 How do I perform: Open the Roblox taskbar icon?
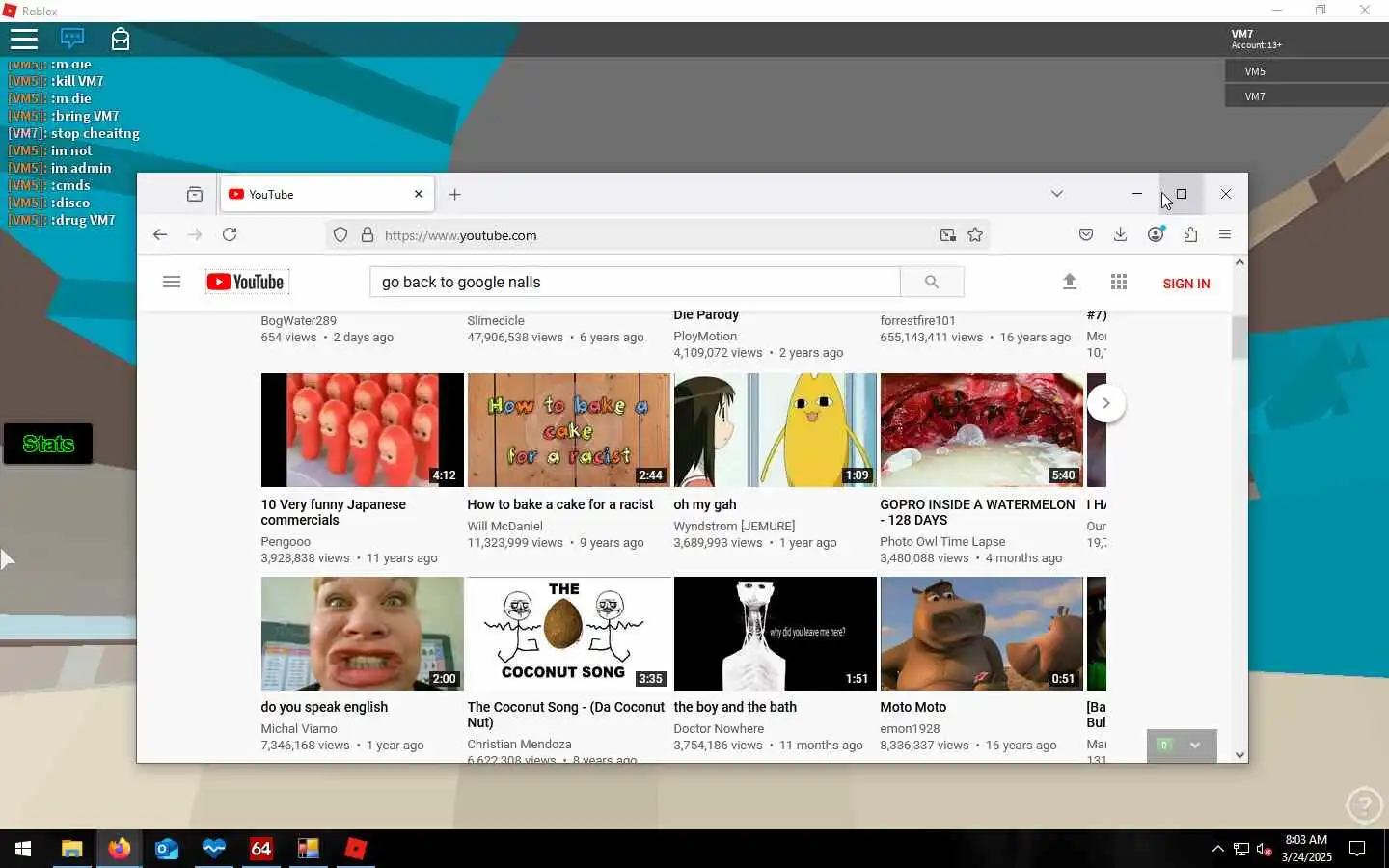click(356, 849)
